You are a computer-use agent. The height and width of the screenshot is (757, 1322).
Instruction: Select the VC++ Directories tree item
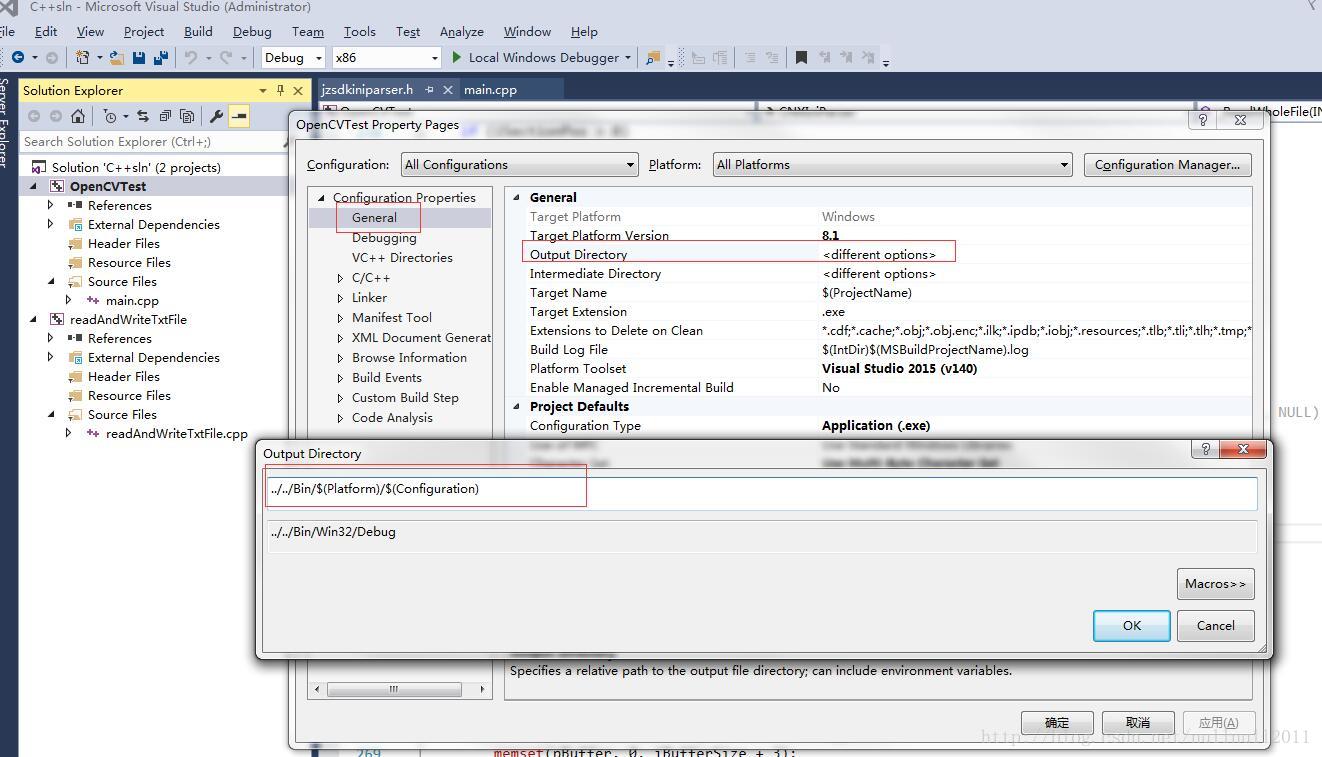402,258
